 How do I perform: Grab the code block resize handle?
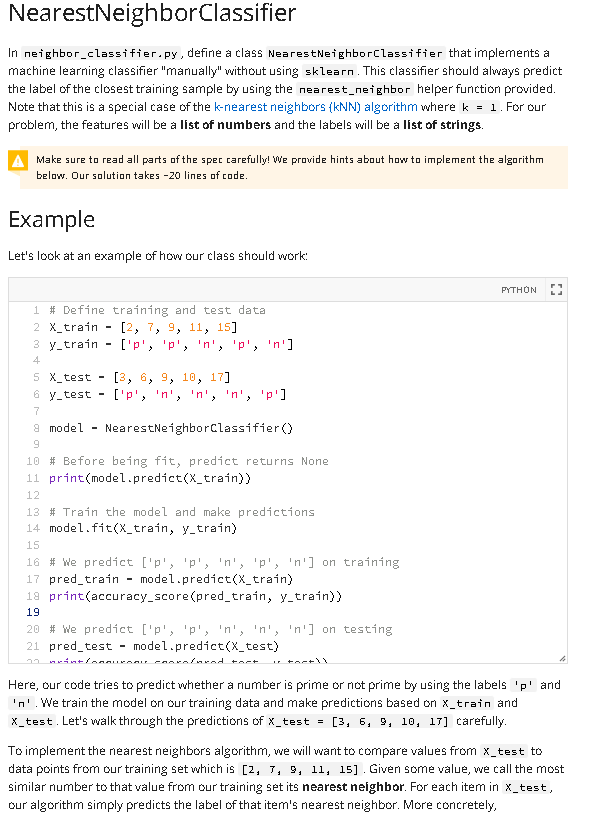(562, 658)
